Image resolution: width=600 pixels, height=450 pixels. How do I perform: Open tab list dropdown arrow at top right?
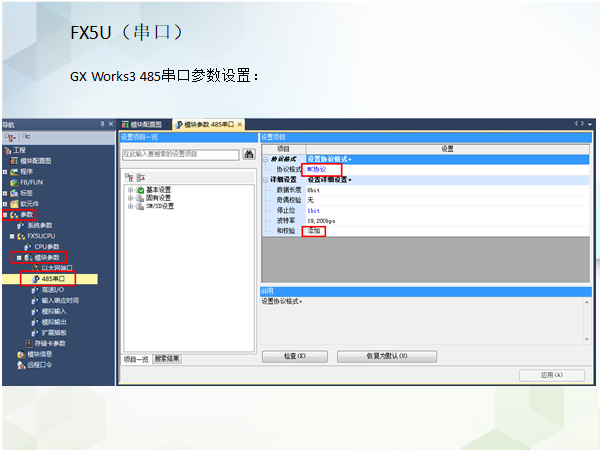pos(590,124)
